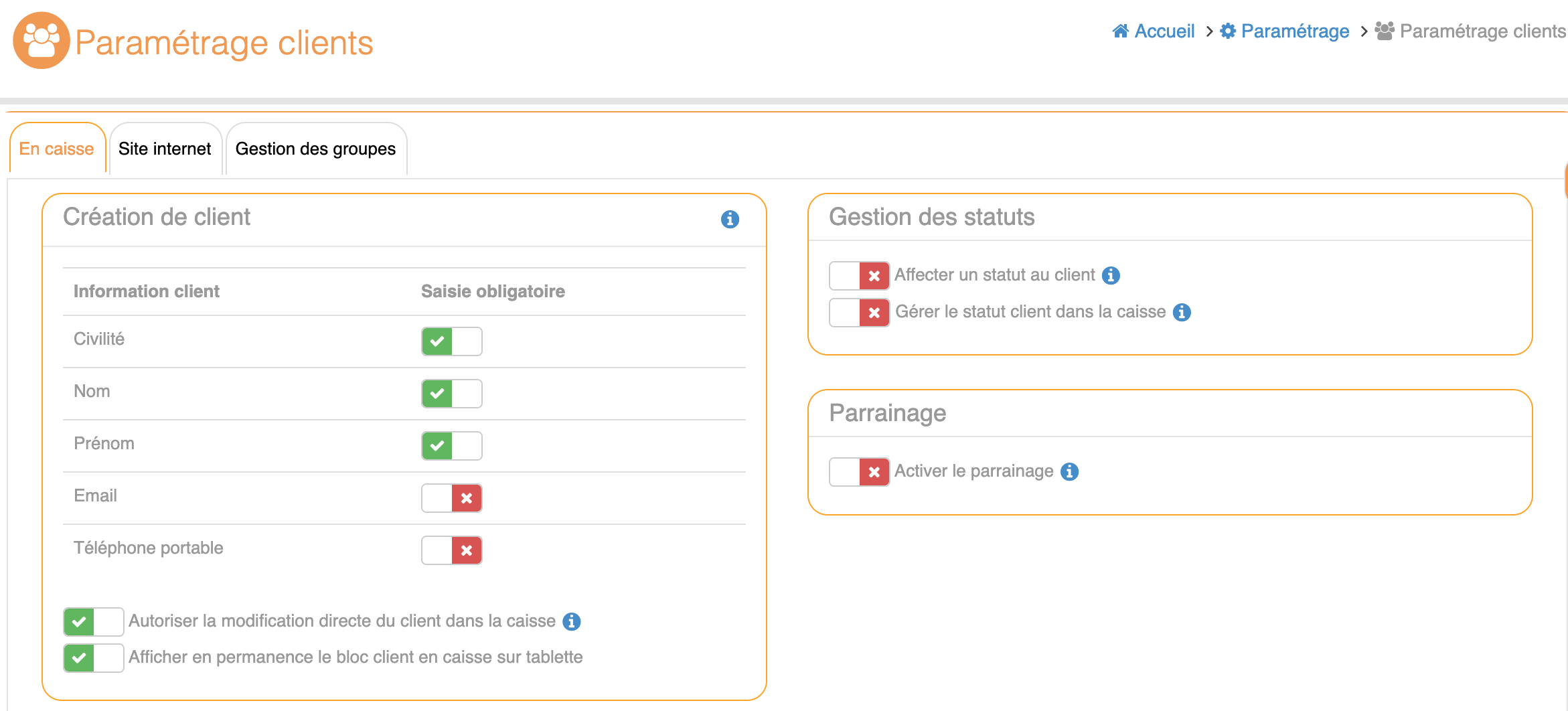
Task: Click info icon next to Gérer le statut client
Action: pyautogui.click(x=1182, y=312)
